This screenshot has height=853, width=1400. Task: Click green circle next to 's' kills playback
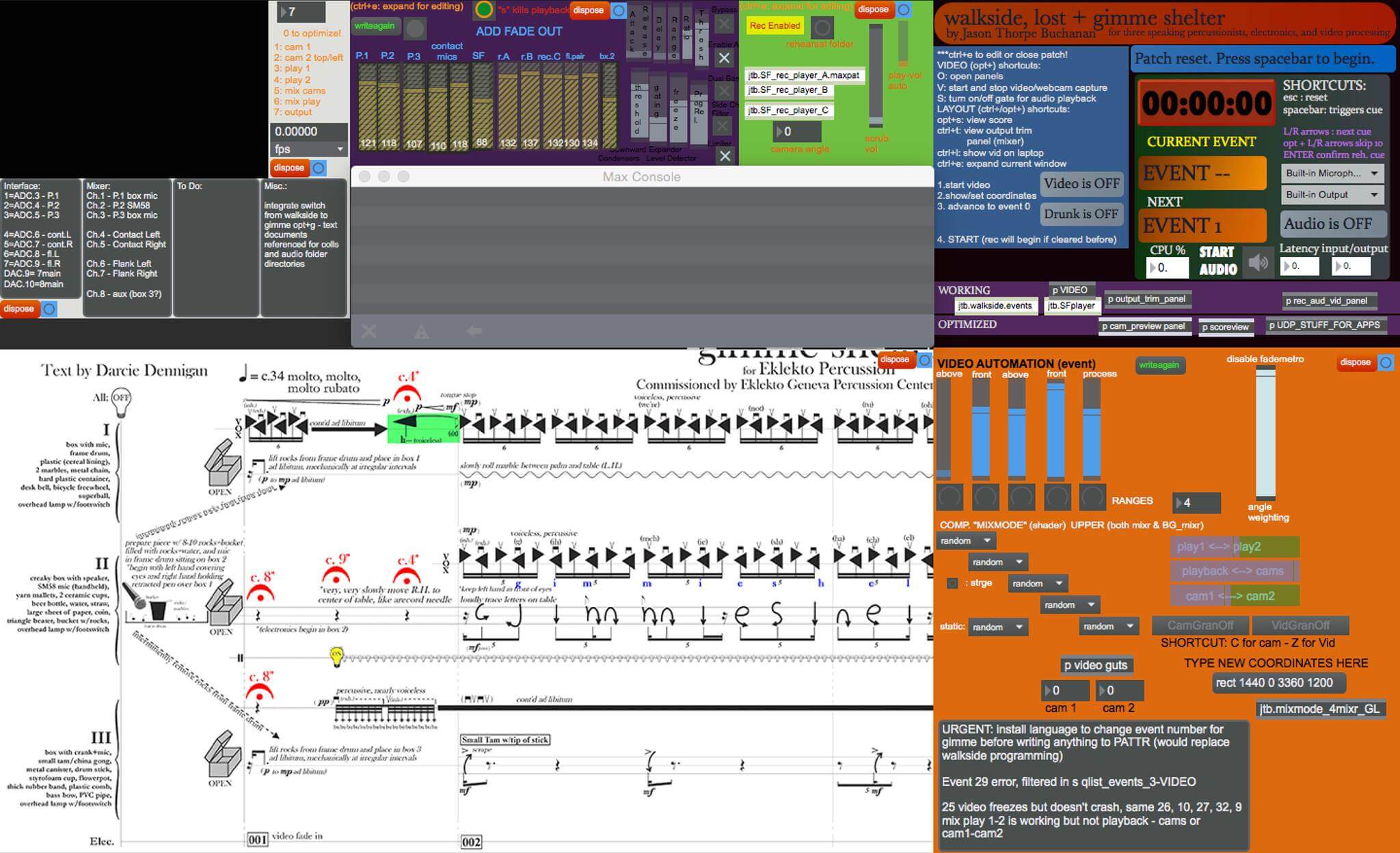tap(484, 10)
